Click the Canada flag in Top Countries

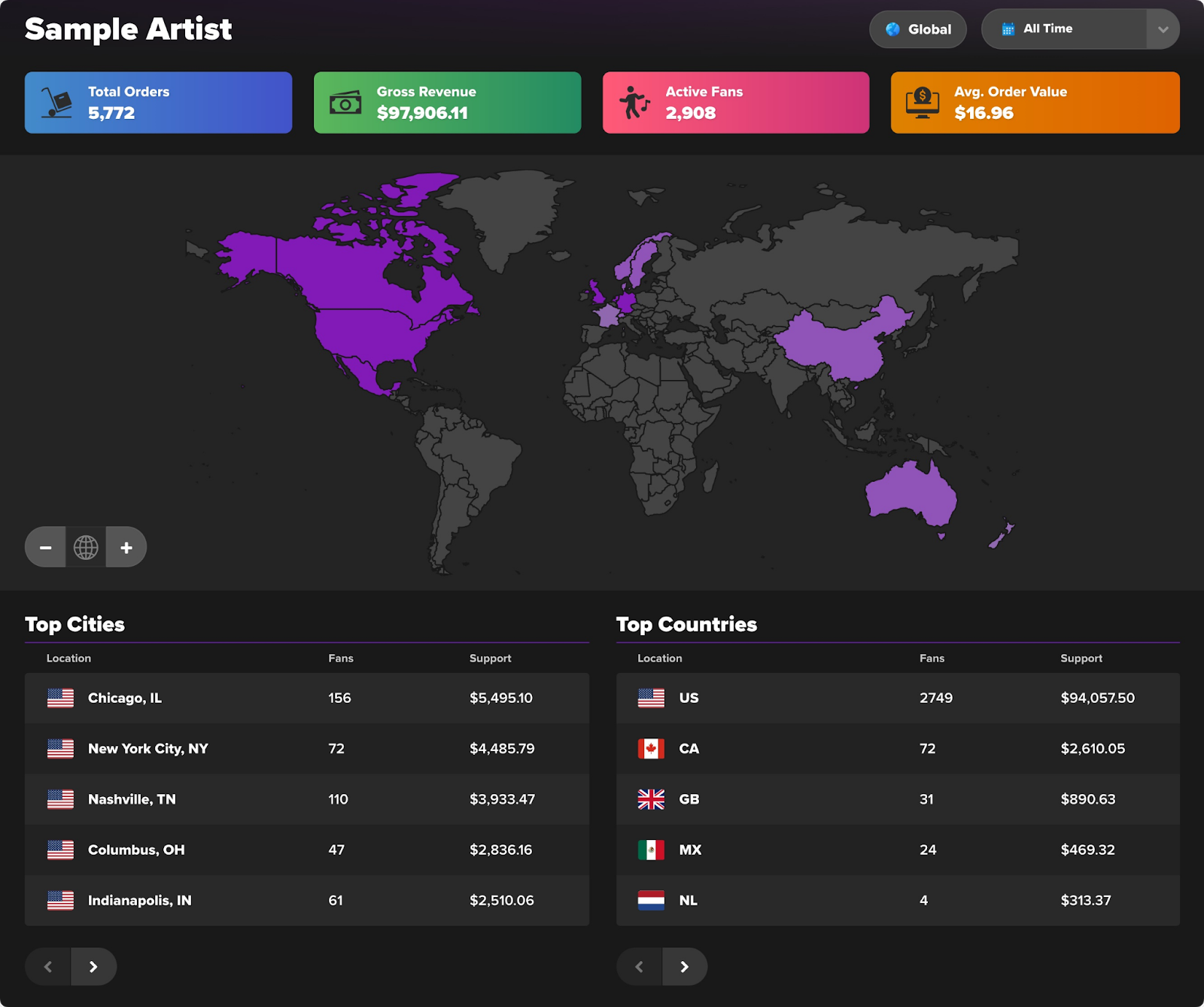651,749
